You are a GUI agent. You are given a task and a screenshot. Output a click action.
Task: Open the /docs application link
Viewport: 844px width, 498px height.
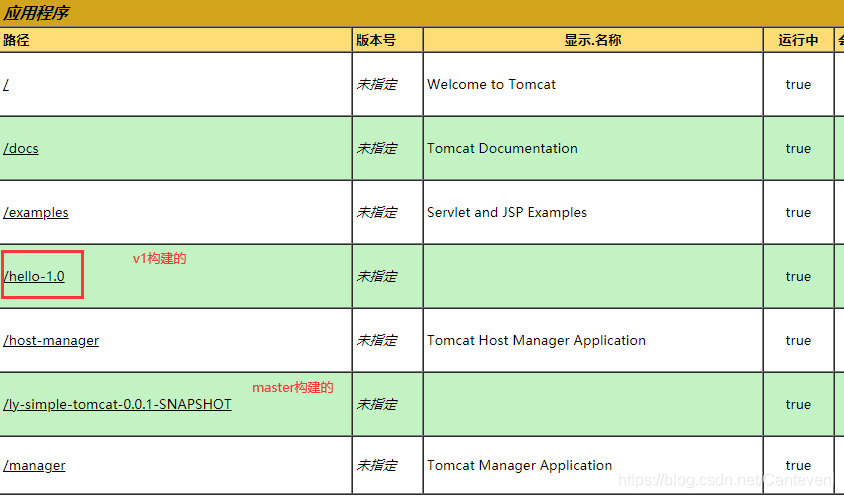(21, 149)
